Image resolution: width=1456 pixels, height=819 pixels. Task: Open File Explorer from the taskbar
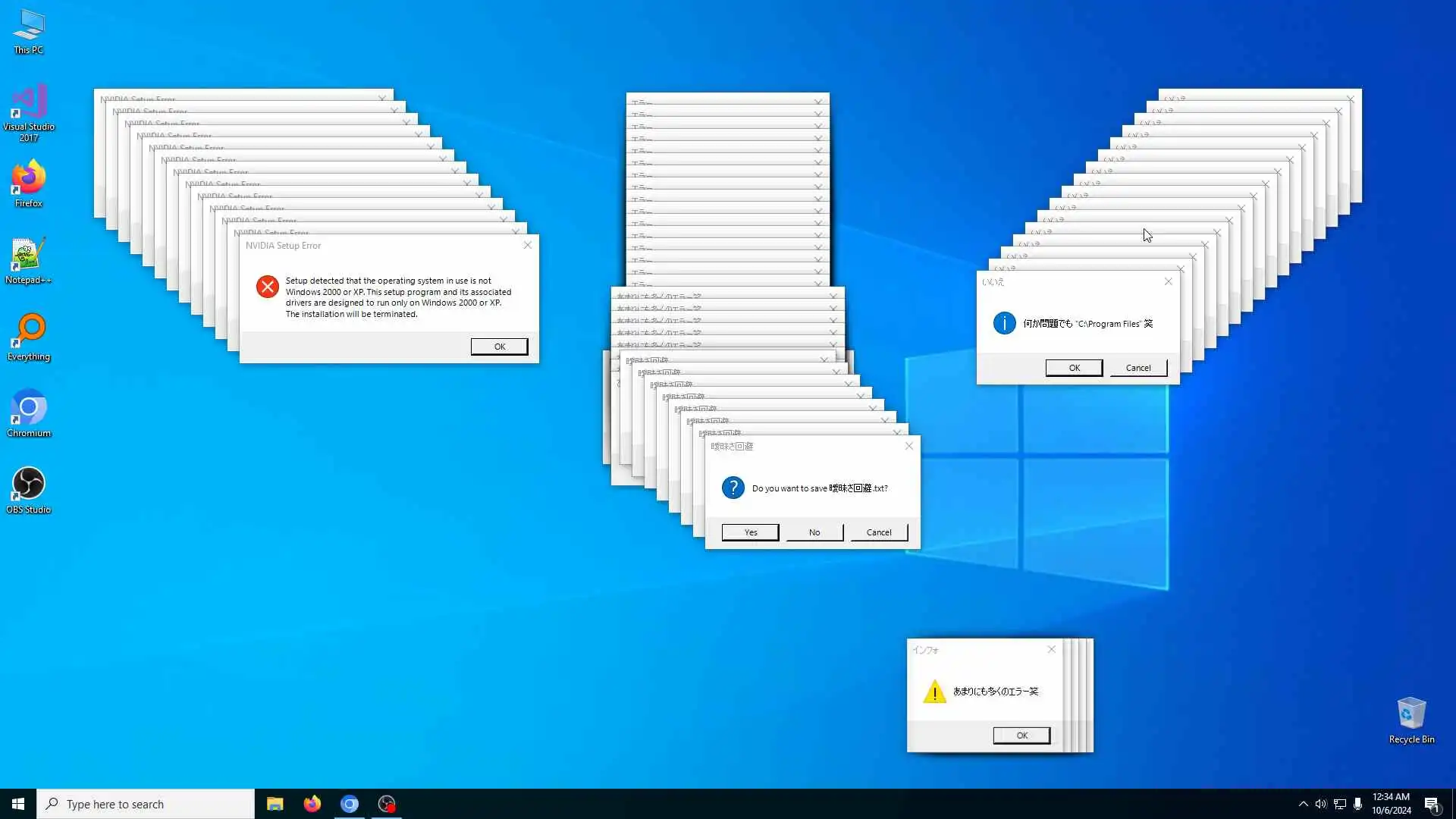click(275, 804)
